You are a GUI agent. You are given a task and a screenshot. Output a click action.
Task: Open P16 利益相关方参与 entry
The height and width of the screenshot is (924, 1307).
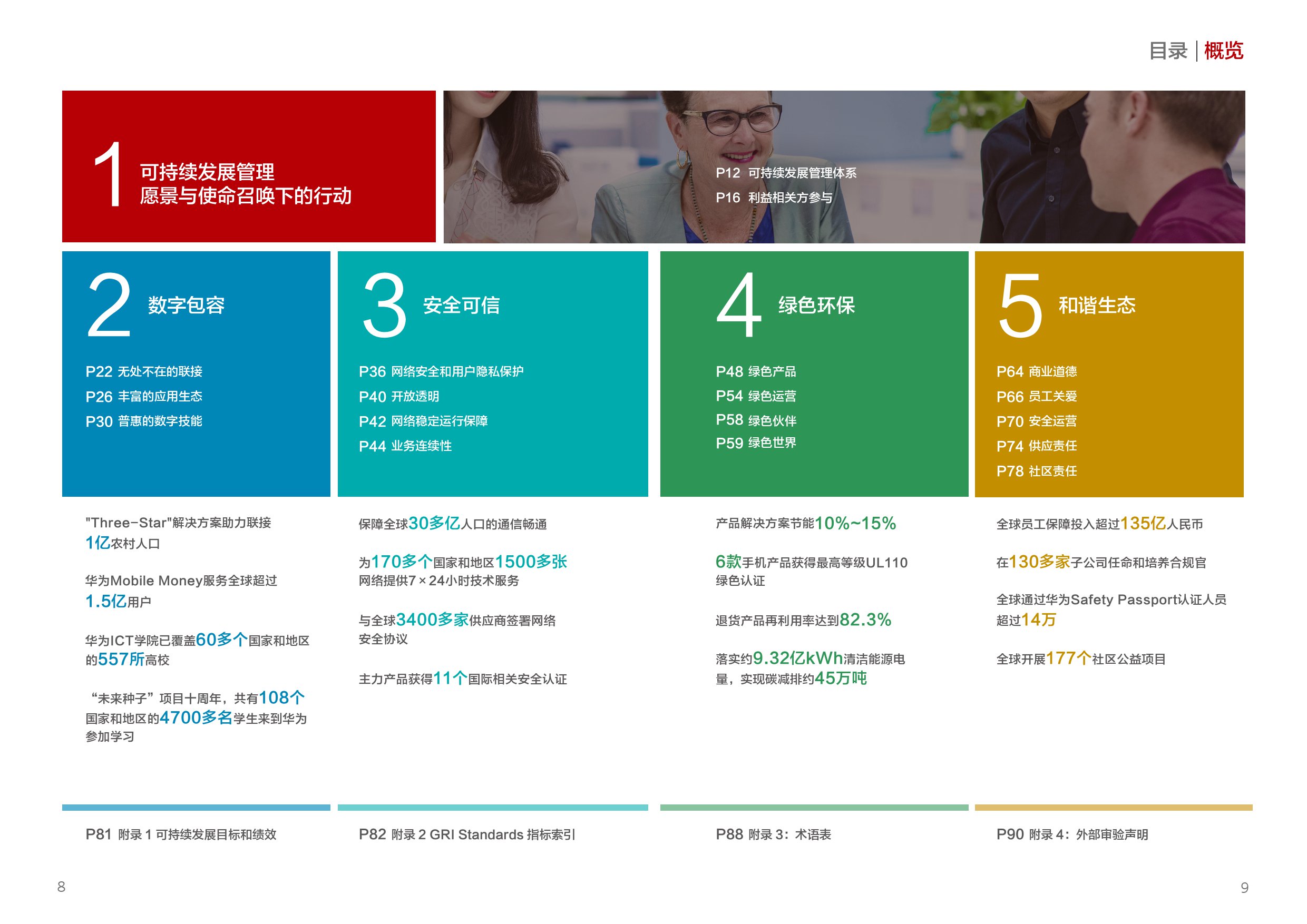point(774,198)
